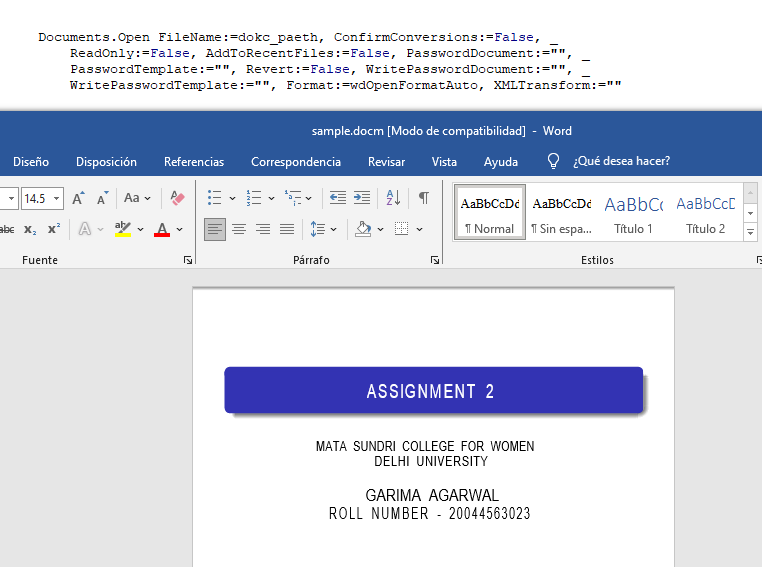Open the Referencias ribbon tab
The width and height of the screenshot is (762, 567).
click(x=194, y=161)
